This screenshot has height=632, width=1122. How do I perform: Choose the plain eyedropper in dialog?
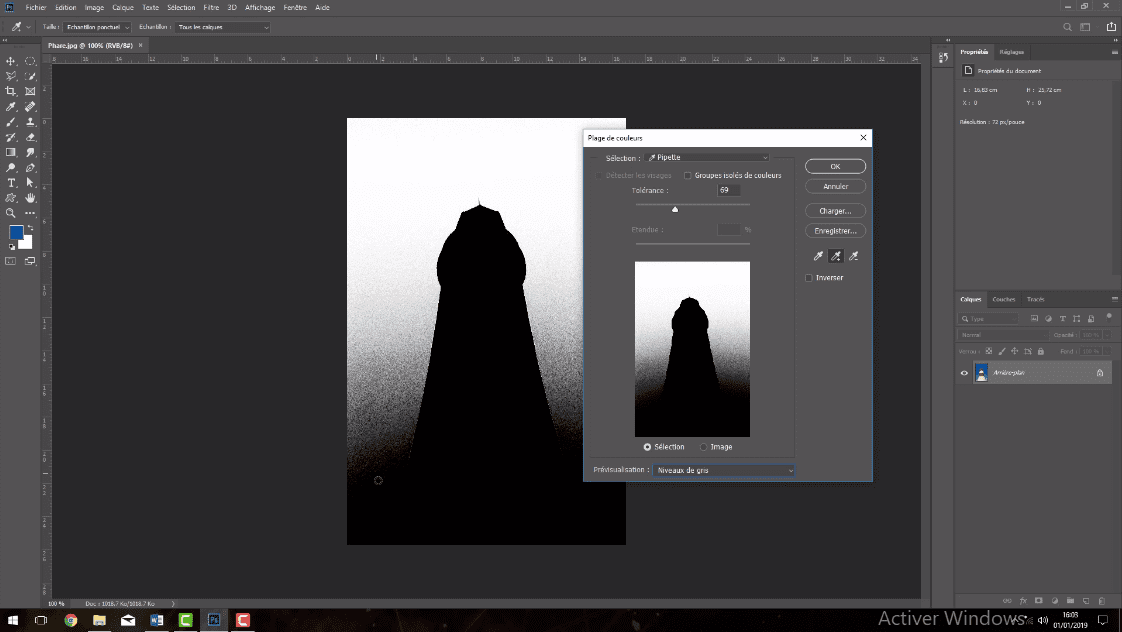tap(818, 256)
